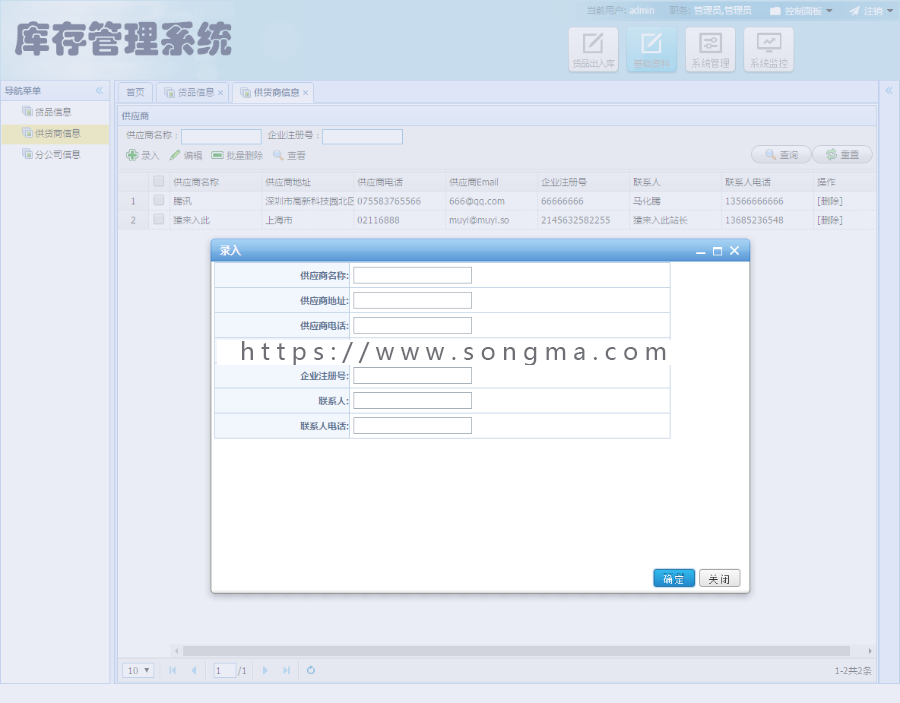Check the row checkbox for 腾讯

(159, 200)
